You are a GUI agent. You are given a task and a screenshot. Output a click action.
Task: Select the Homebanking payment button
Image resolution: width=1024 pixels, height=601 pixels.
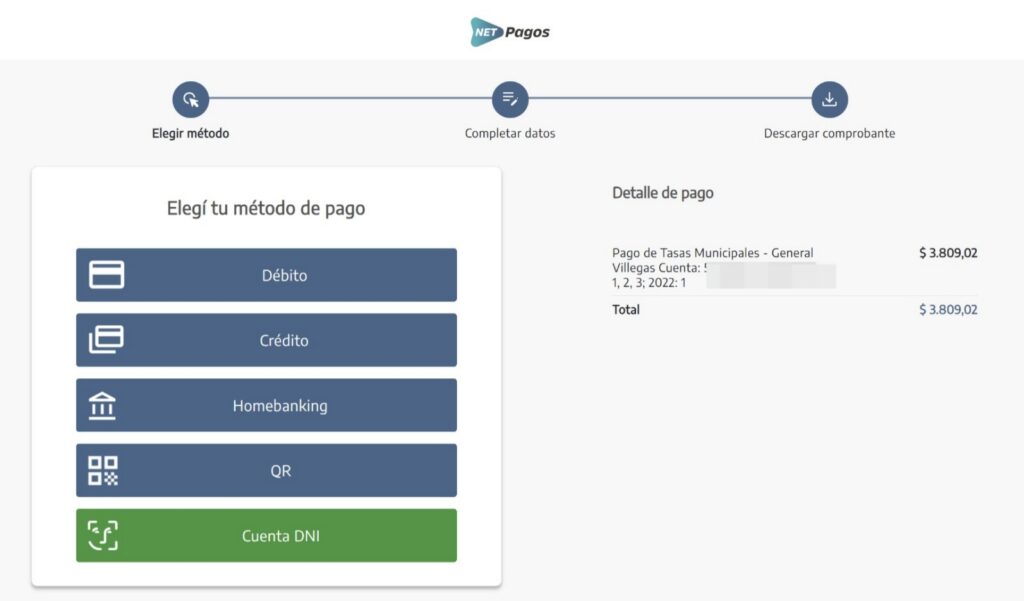[280, 406]
